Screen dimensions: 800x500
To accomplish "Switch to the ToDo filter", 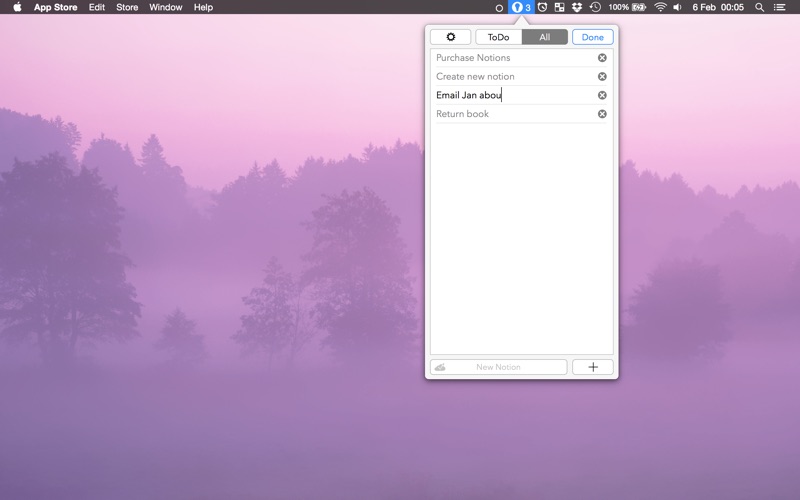I will tap(498, 37).
